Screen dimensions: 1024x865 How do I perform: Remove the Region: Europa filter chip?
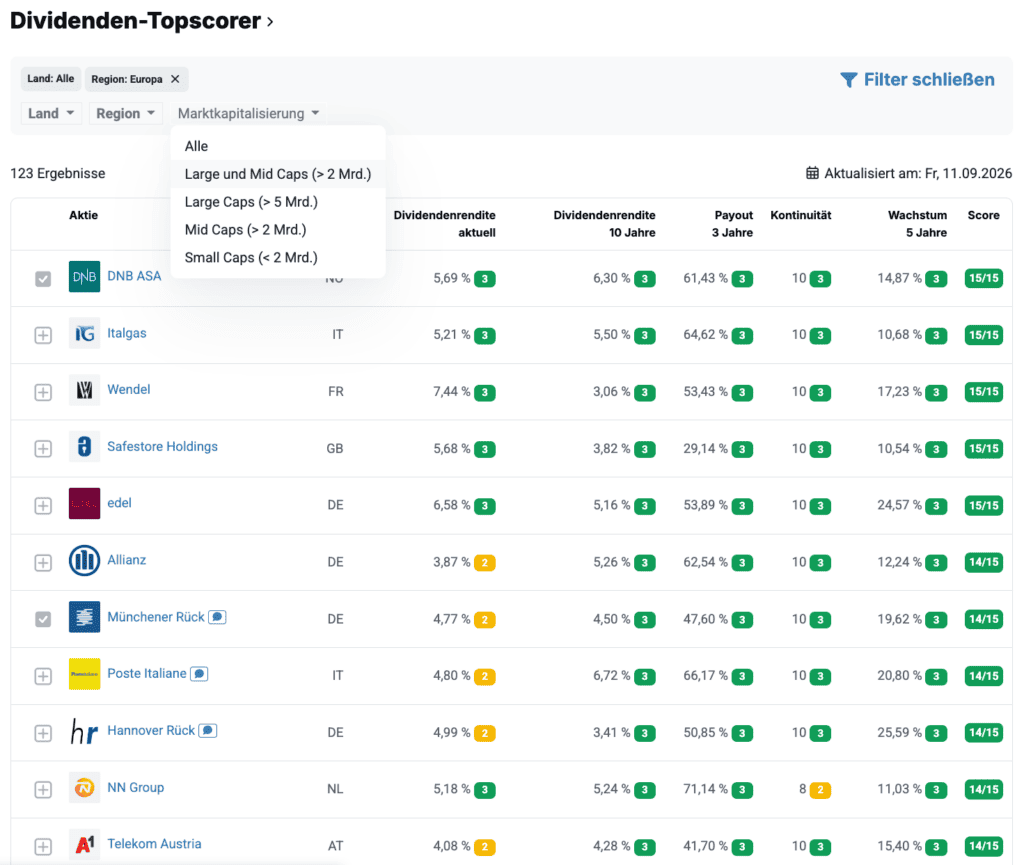[x=175, y=79]
